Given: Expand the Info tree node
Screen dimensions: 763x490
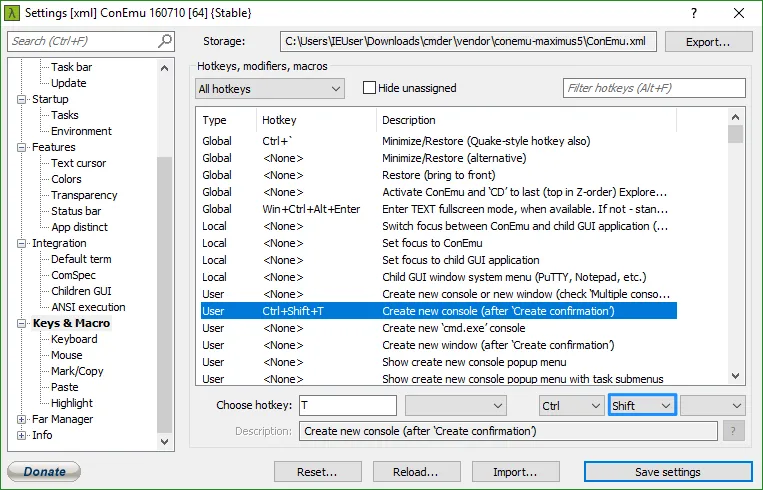Looking at the screenshot, I should (x=22, y=435).
